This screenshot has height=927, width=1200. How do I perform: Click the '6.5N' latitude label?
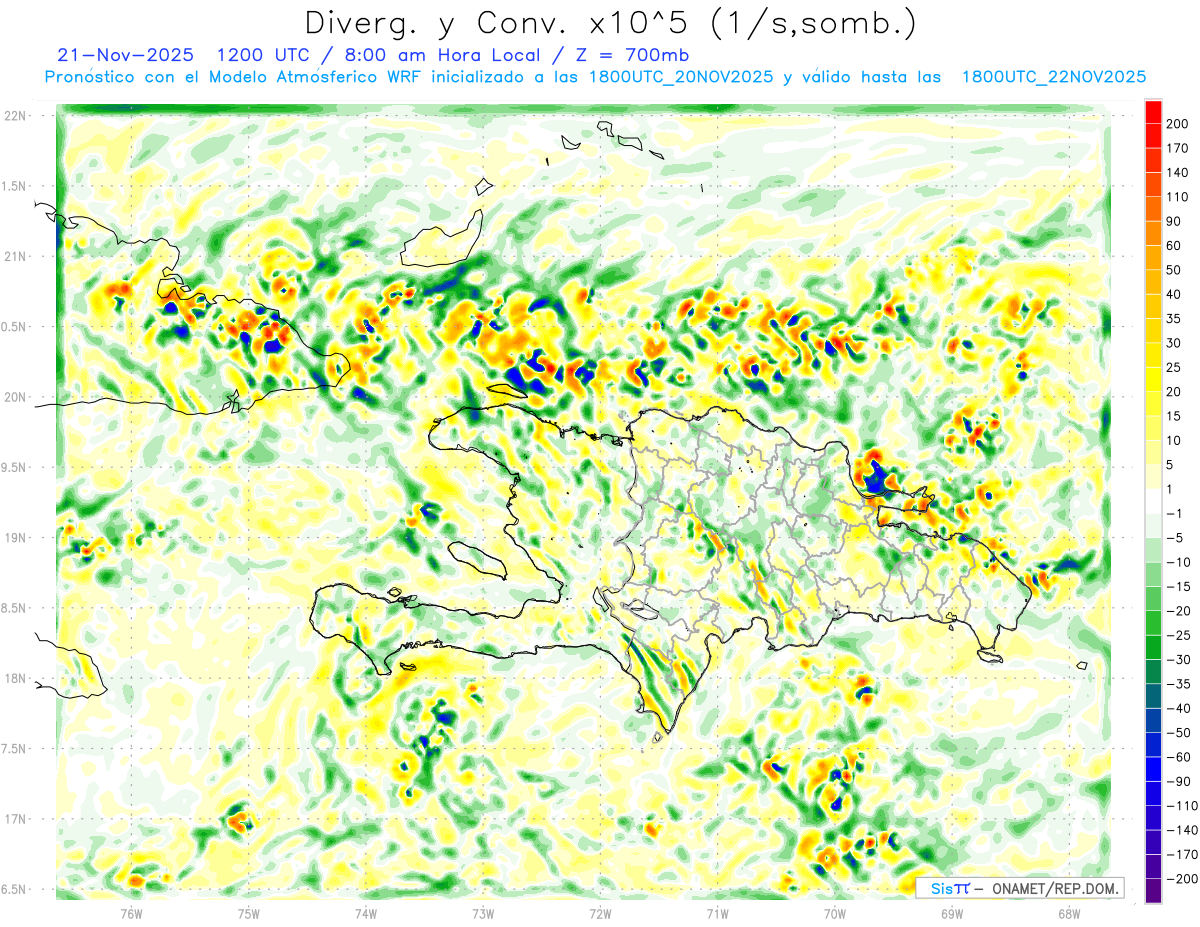[16, 889]
